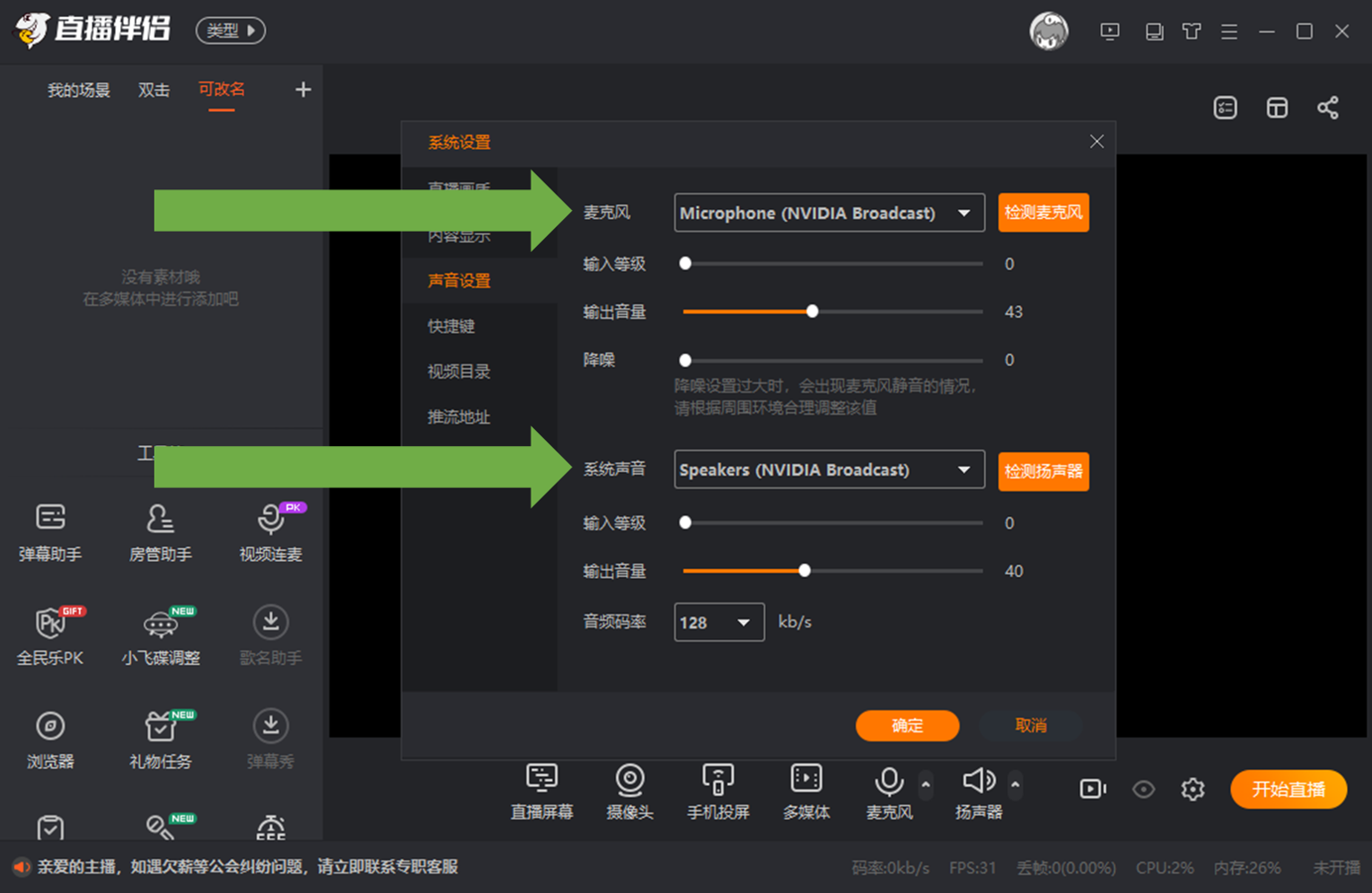Select the 摄像头 camera tool
This screenshot has width=1372, height=893.
tap(629, 790)
